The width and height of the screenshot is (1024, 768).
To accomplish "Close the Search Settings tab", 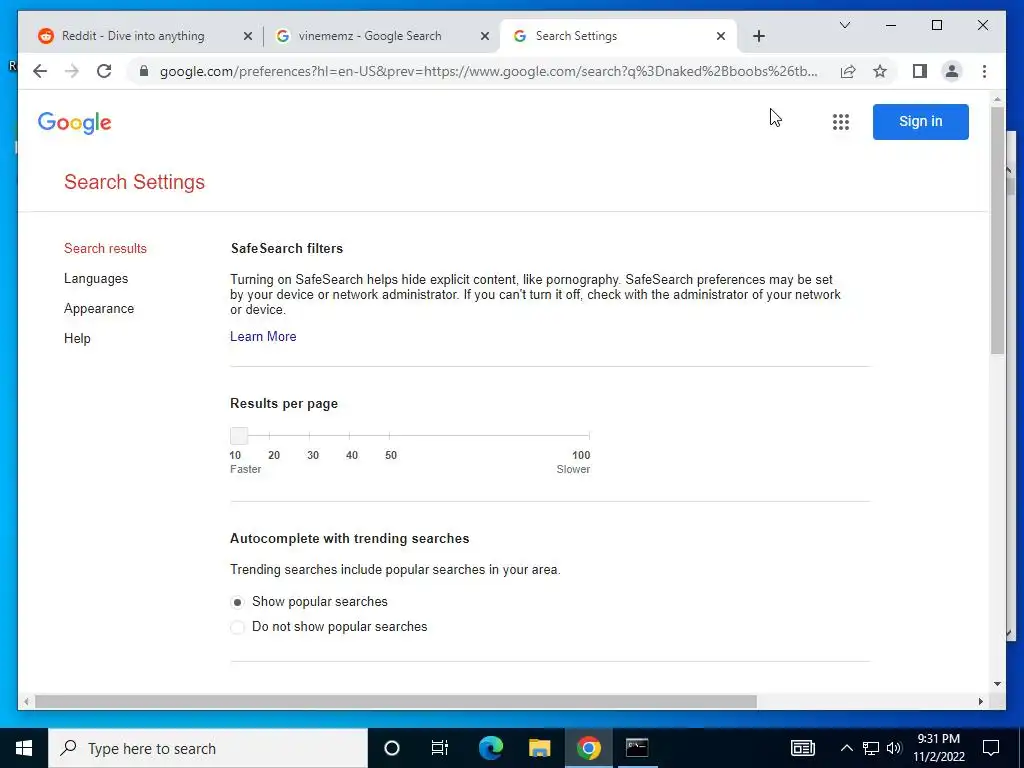I will point(721,37).
